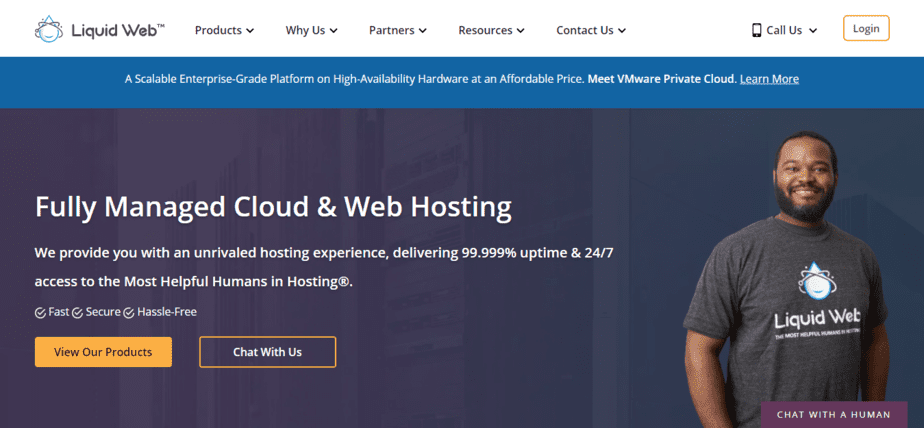Expand the Partners chevron arrow
This screenshot has height=428, width=924.
pos(423,31)
